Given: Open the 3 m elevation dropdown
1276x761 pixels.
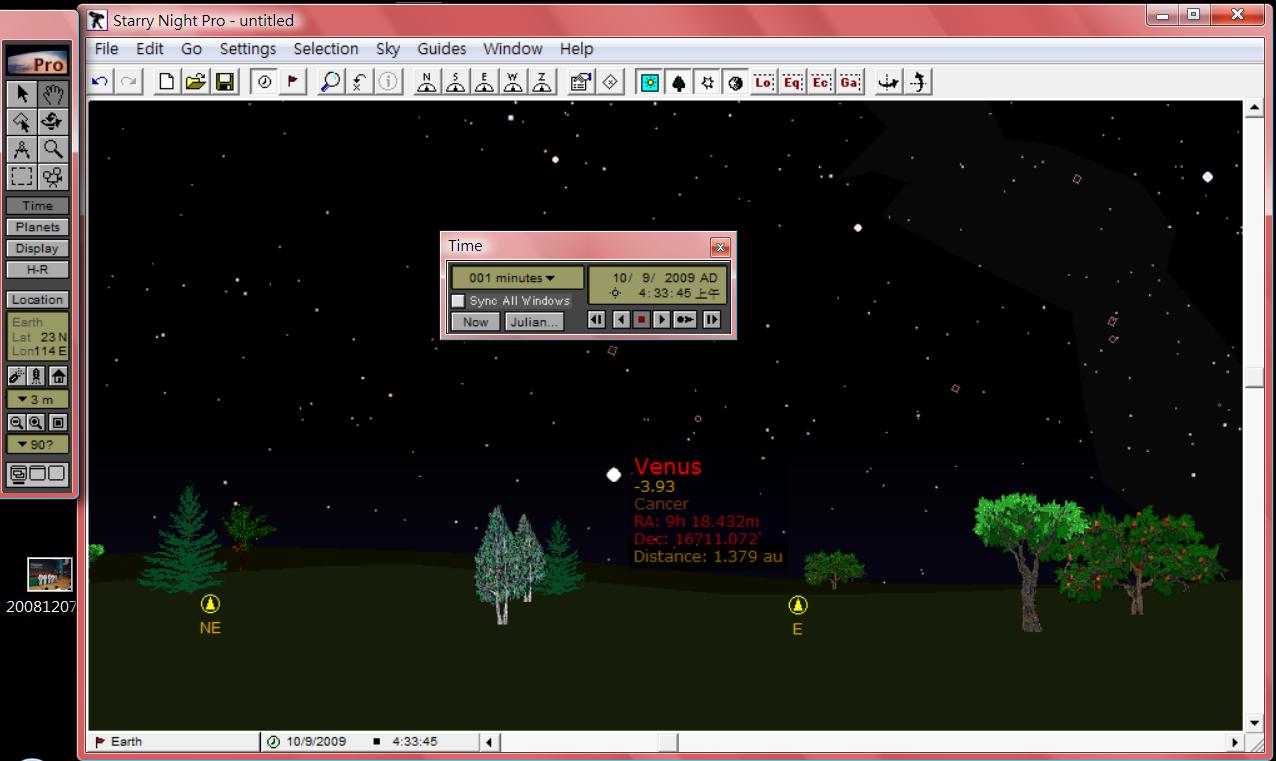Looking at the screenshot, I should click(x=38, y=400).
